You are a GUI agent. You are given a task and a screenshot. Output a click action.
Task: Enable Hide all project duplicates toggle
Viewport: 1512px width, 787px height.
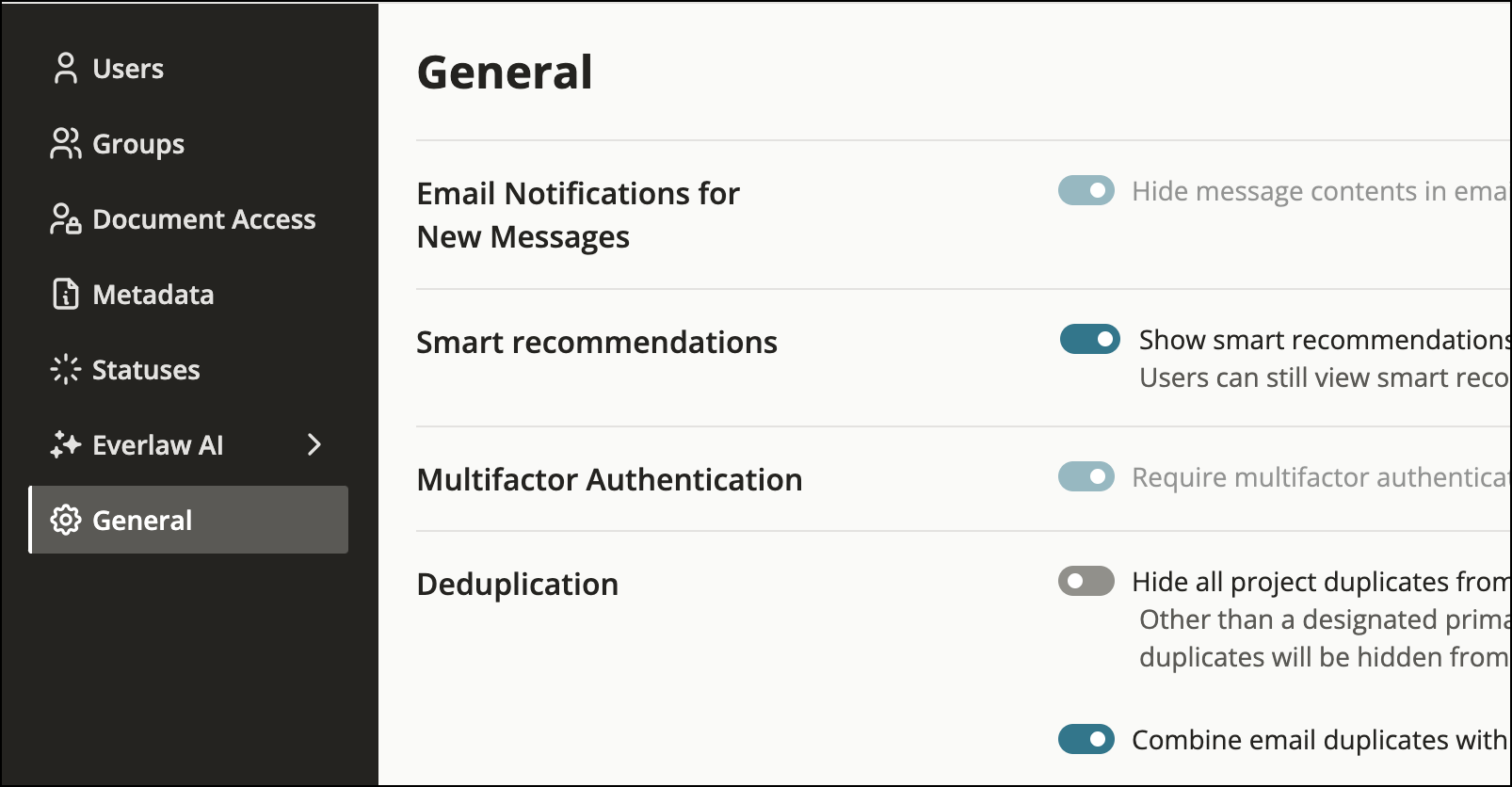[1086, 581]
